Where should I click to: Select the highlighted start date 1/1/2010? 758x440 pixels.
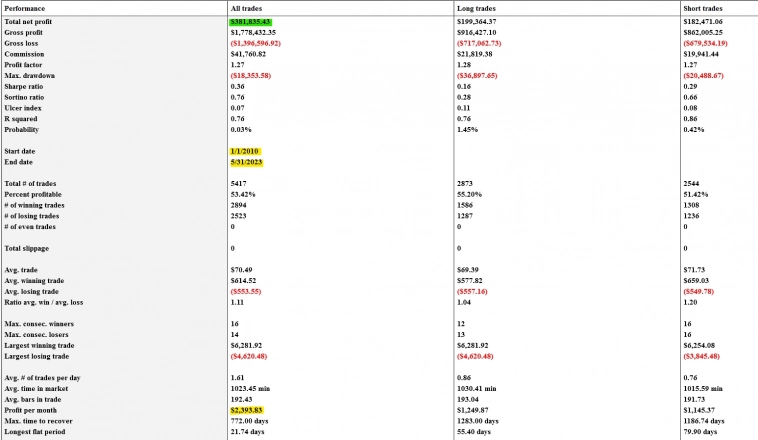coord(245,151)
